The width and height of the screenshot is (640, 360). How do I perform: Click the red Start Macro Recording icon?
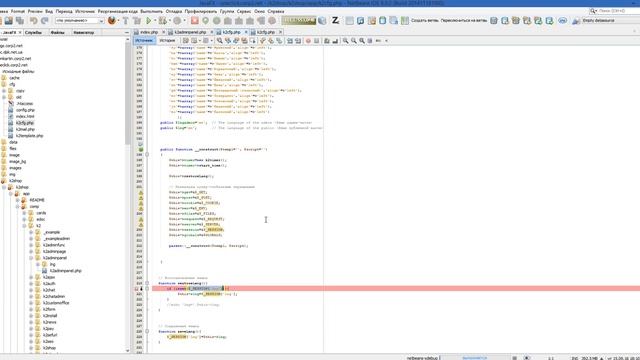[308, 40]
